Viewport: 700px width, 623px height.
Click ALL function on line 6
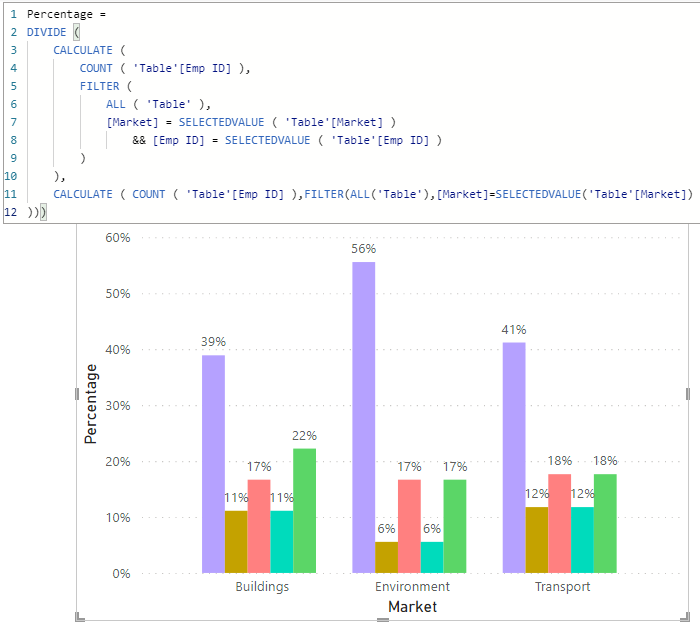tap(116, 104)
